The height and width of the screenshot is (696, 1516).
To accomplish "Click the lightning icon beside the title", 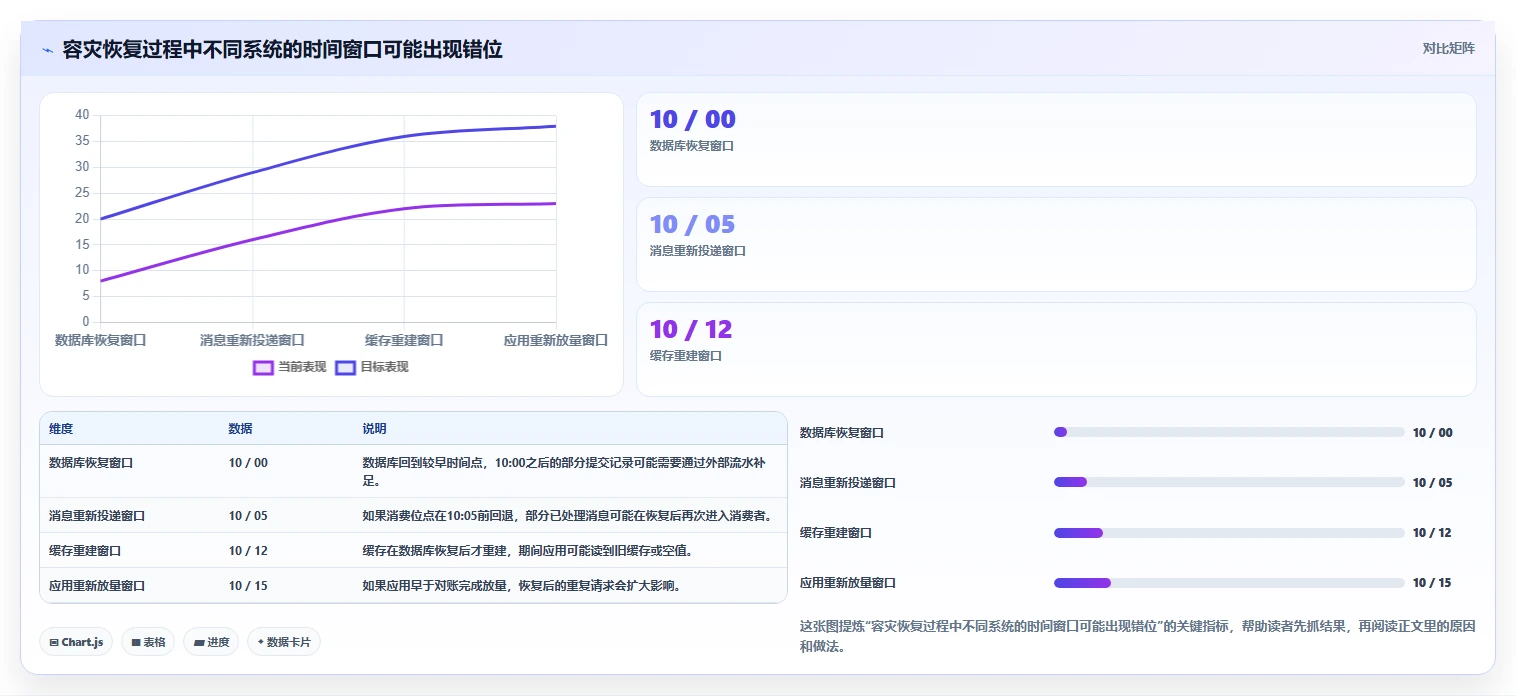I will coord(48,50).
